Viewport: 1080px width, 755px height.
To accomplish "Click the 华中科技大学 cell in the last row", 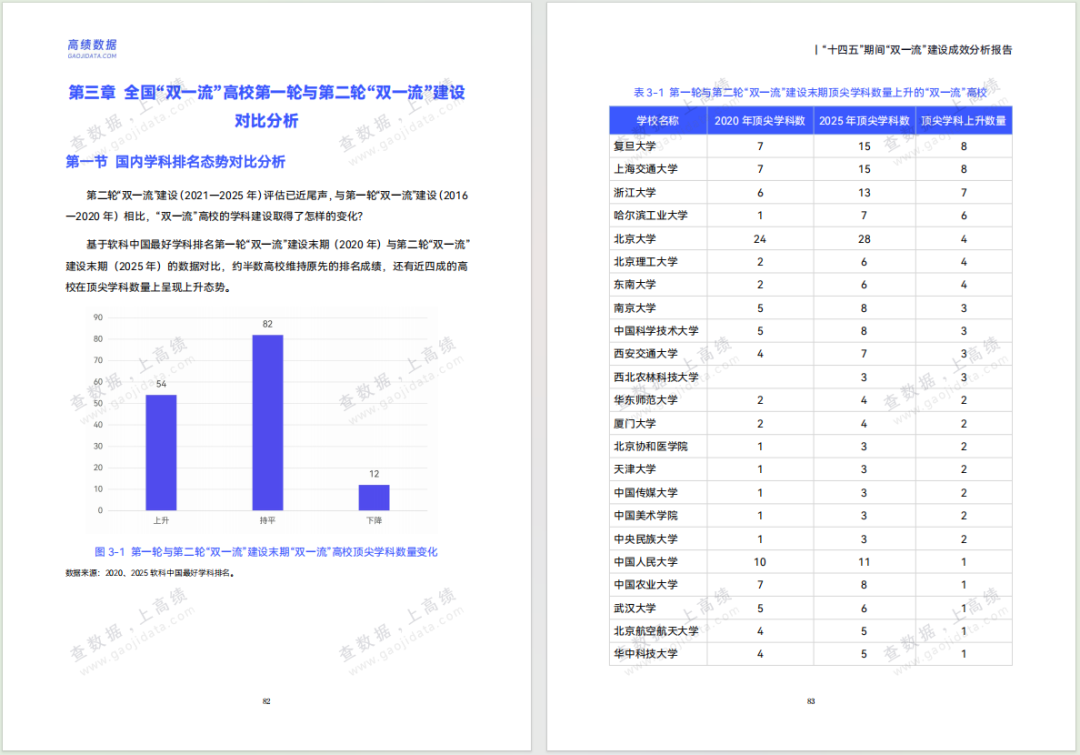I will (645, 654).
